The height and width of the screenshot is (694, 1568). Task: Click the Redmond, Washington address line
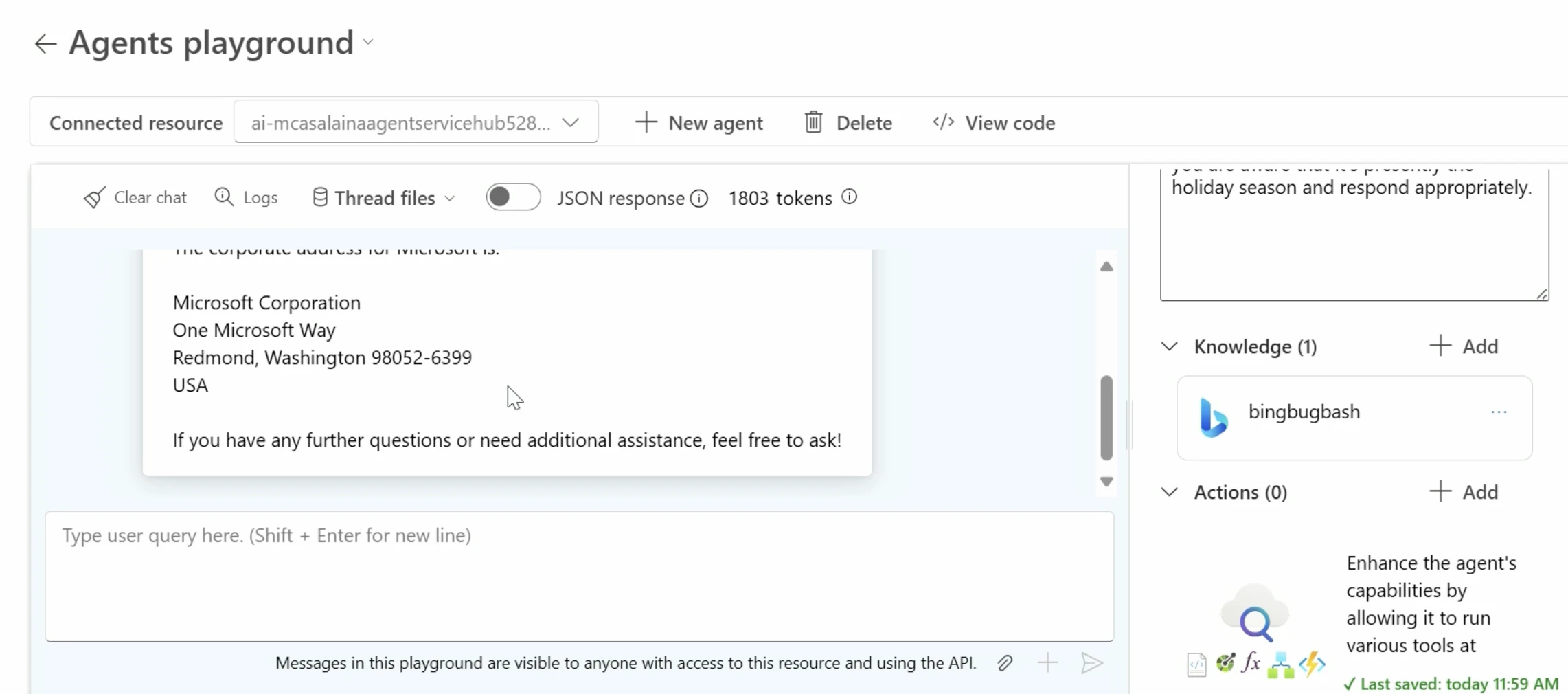pos(322,358)
